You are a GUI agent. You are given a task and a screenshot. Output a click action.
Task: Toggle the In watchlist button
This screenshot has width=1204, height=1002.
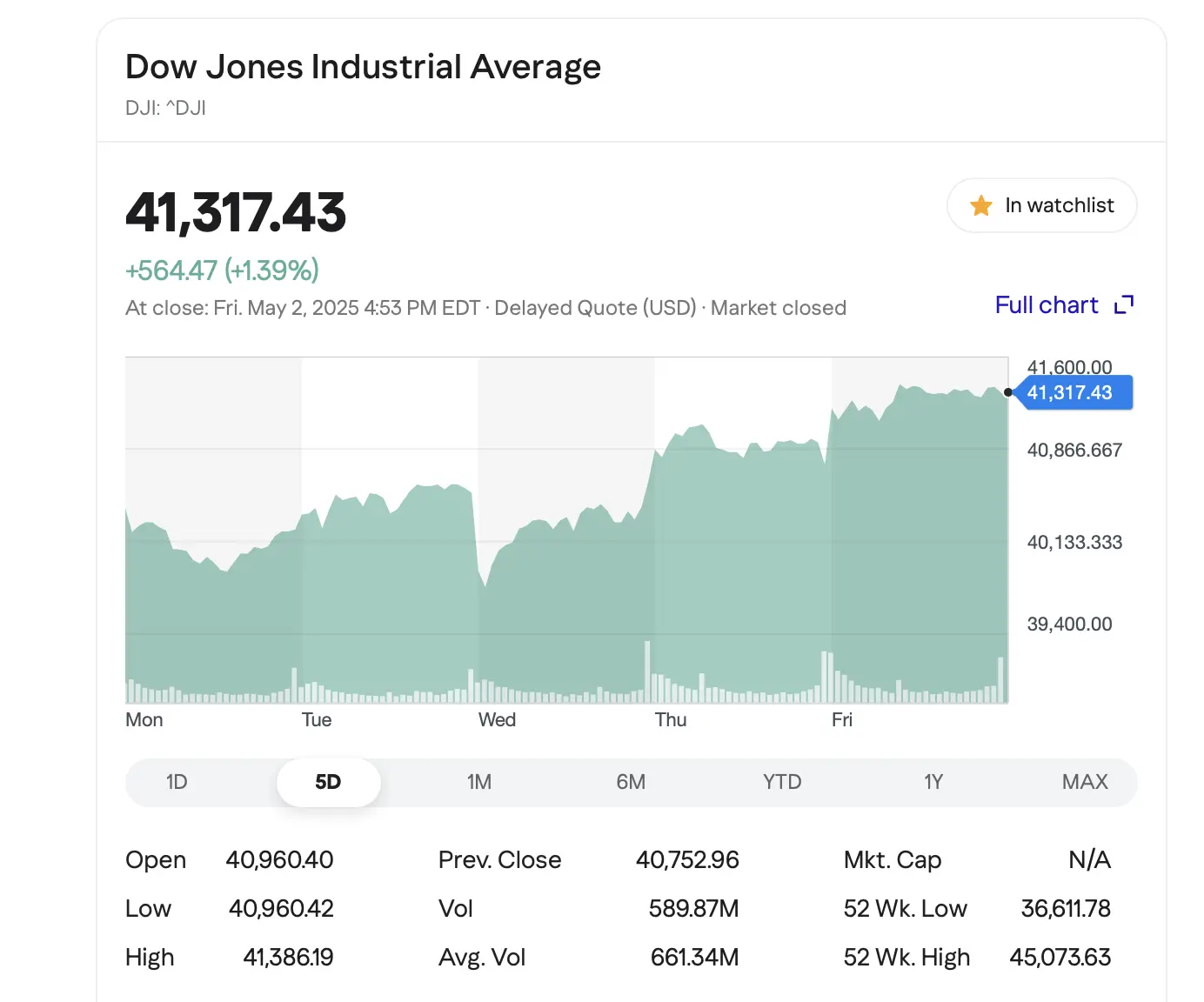(1041, 205)
